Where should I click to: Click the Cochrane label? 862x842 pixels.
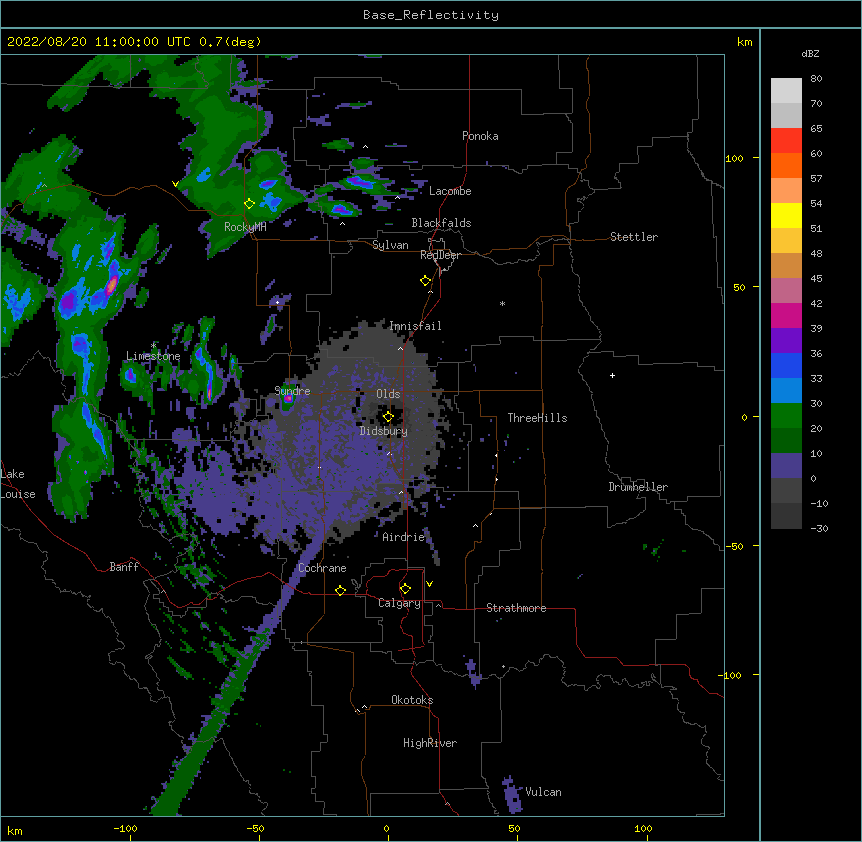(322, 568)
